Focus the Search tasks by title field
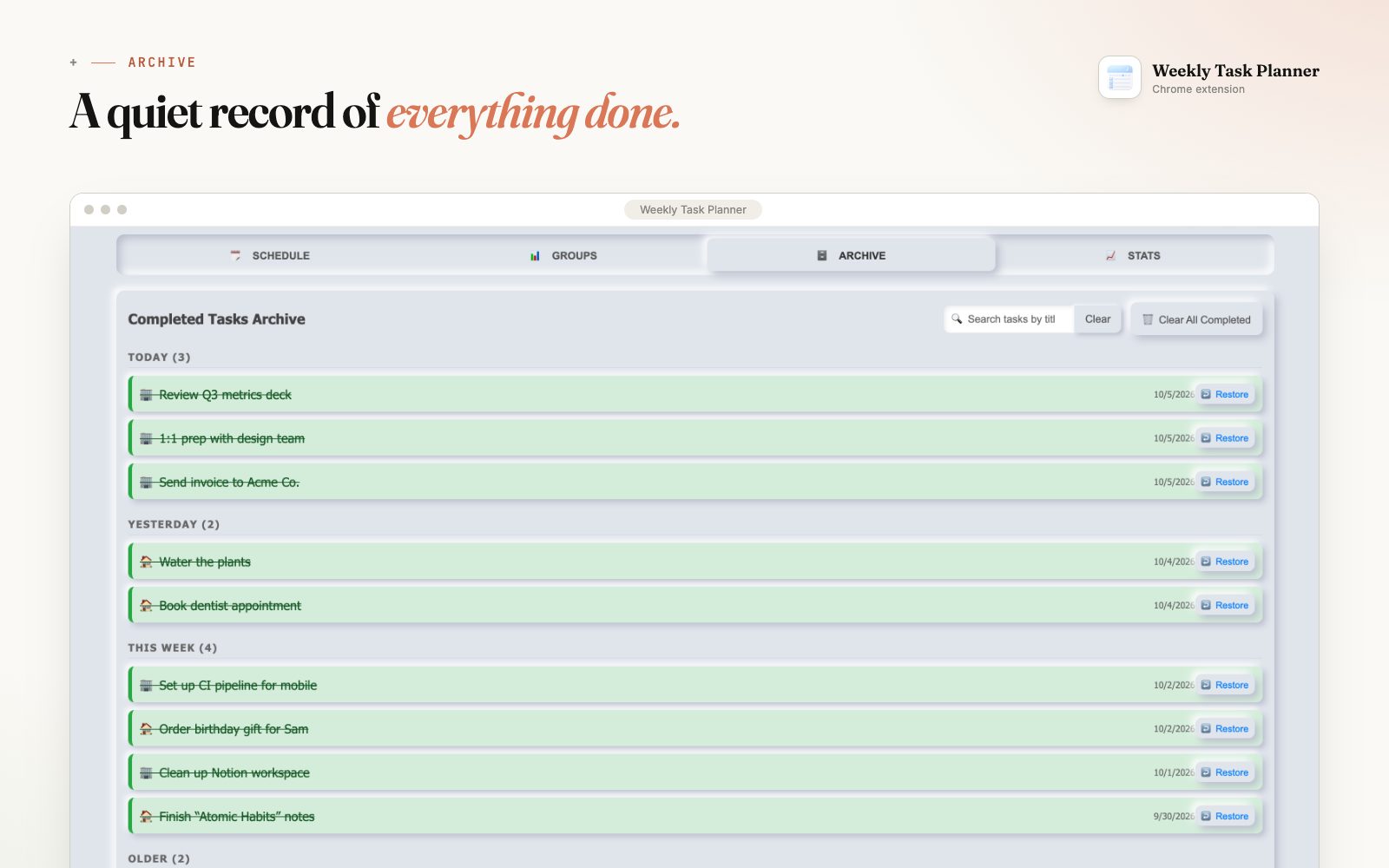 pos(1010,319)
